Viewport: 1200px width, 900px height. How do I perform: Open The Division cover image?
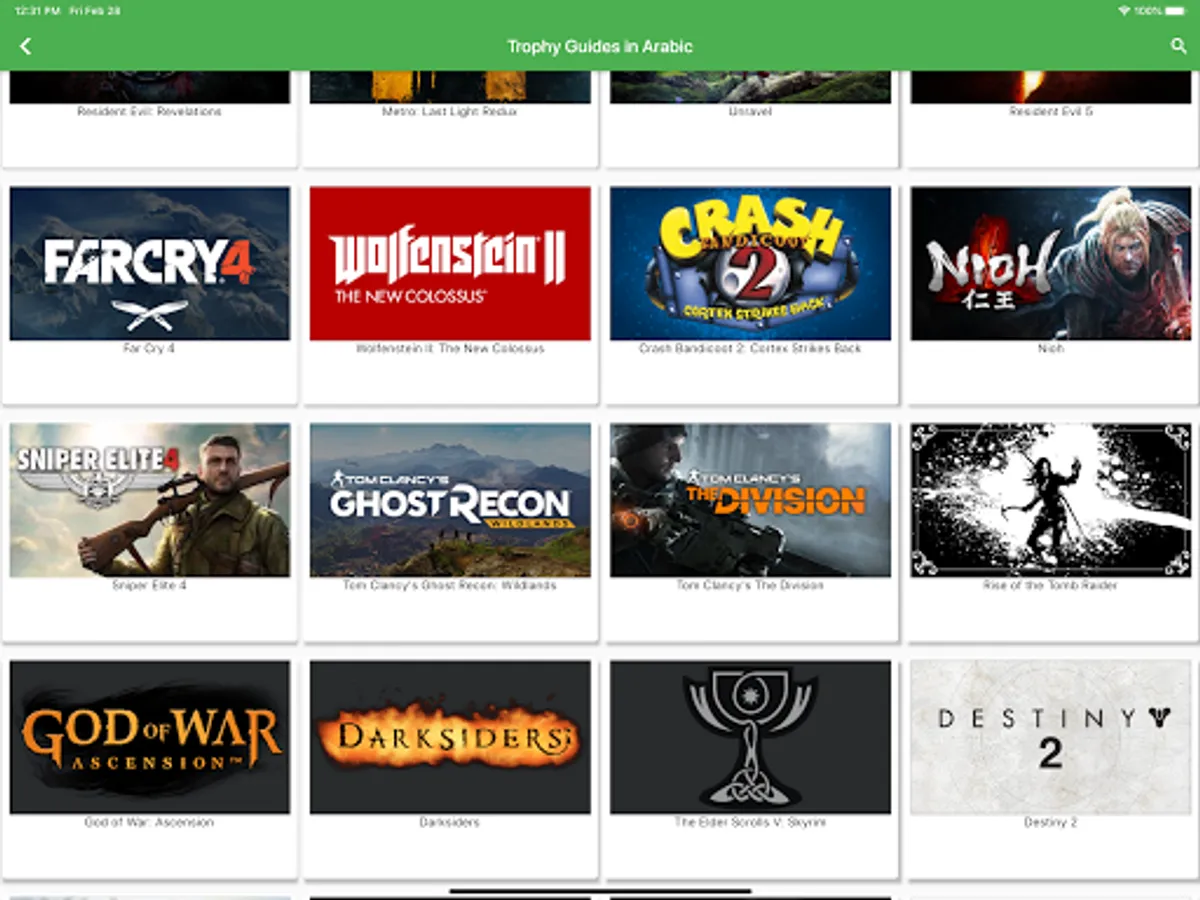[751, 500]
